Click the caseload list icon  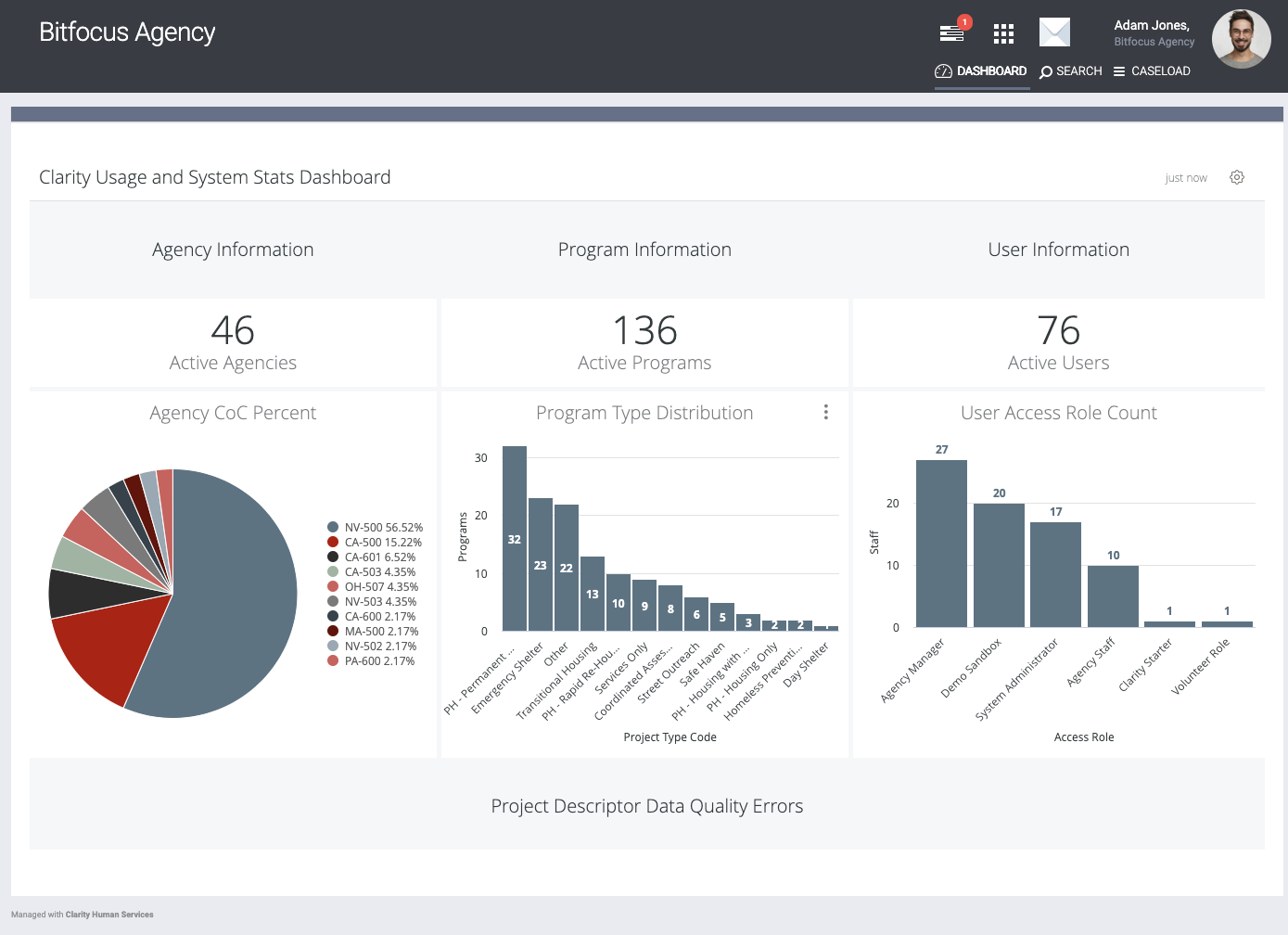click(1119, 71)
